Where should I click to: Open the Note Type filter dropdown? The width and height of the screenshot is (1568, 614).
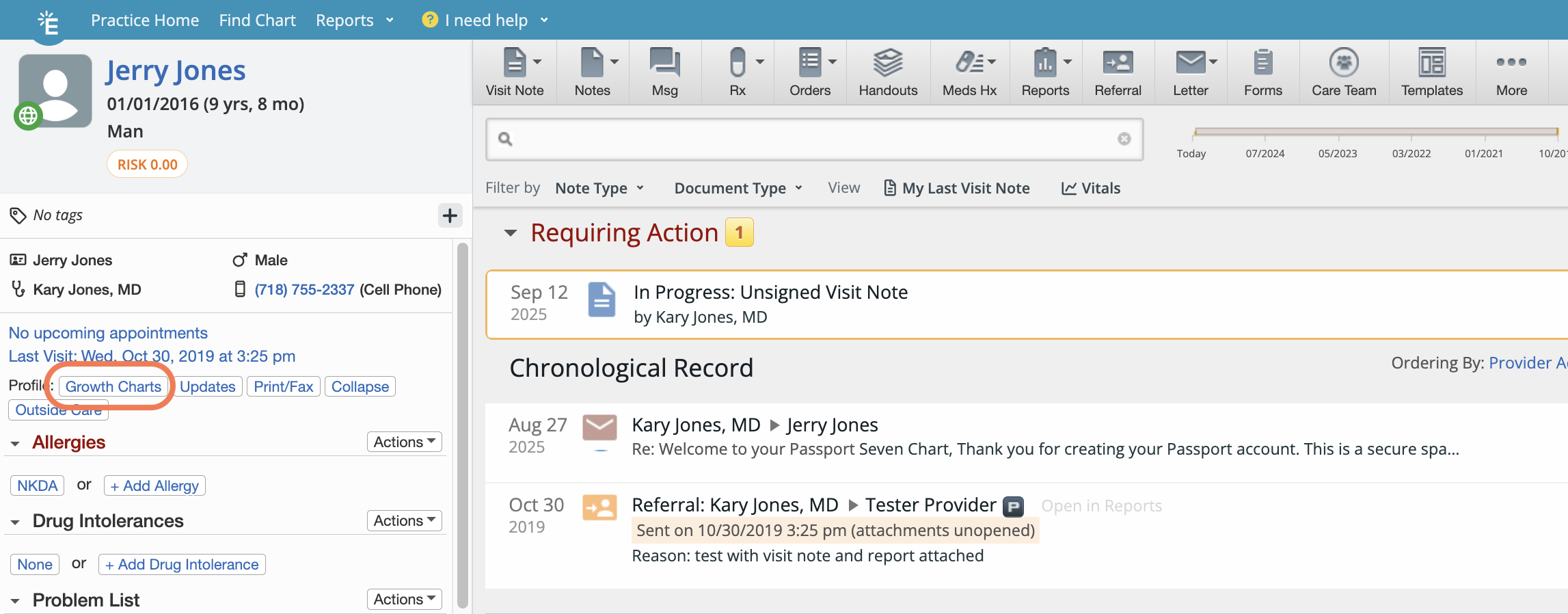[x=599, y=188]
